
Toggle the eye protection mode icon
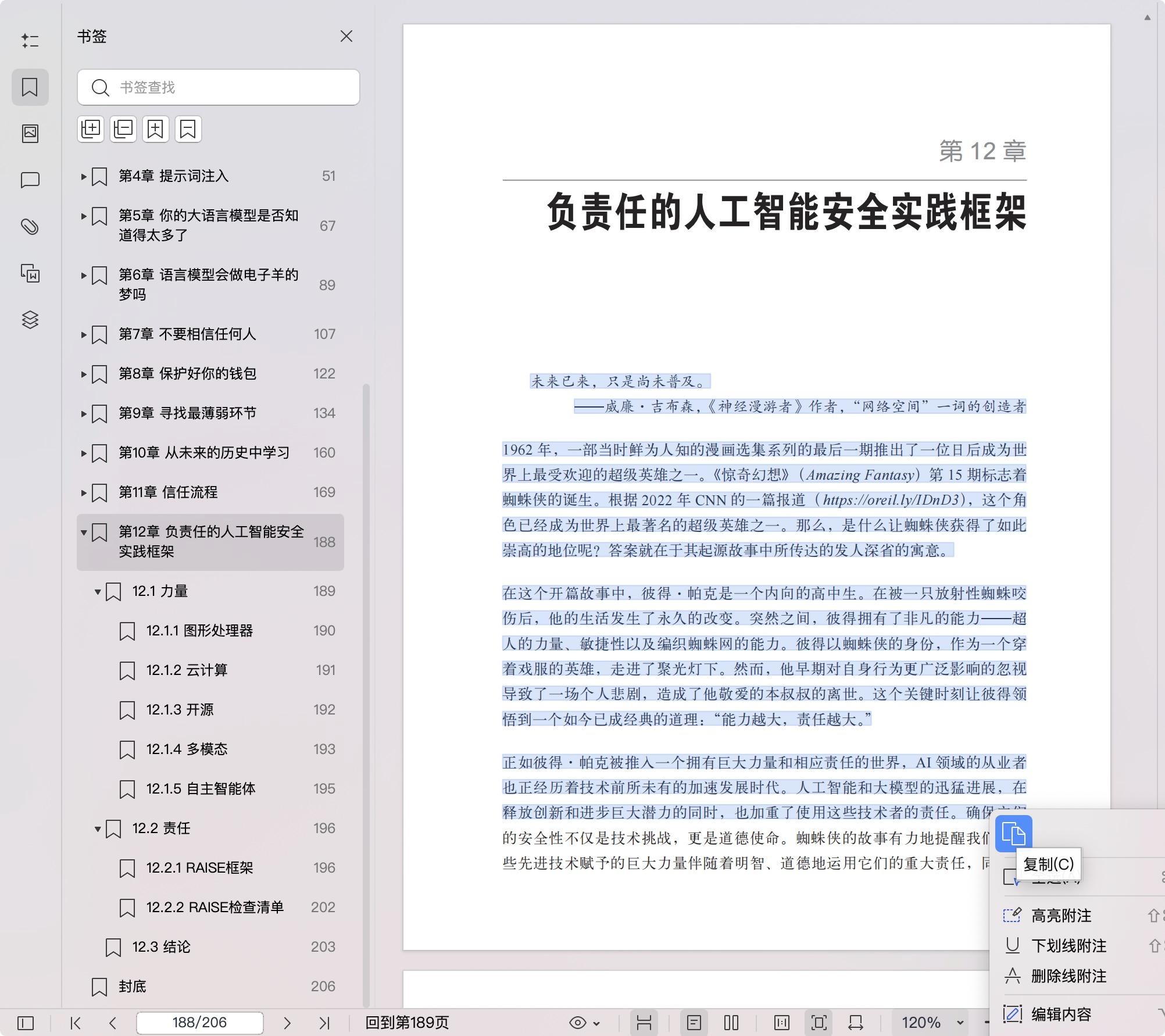577,1023
